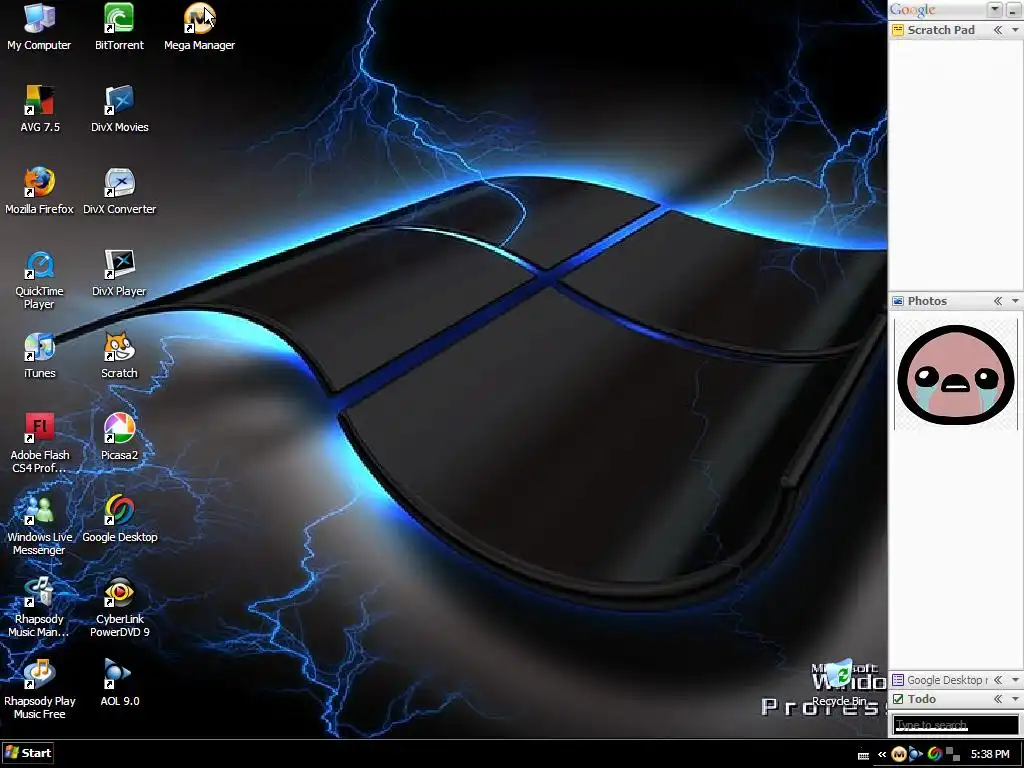1024x768 pixels.
Task: Open the Scratch Pad gadget dropdown menu
Action: pos(1015,30)
